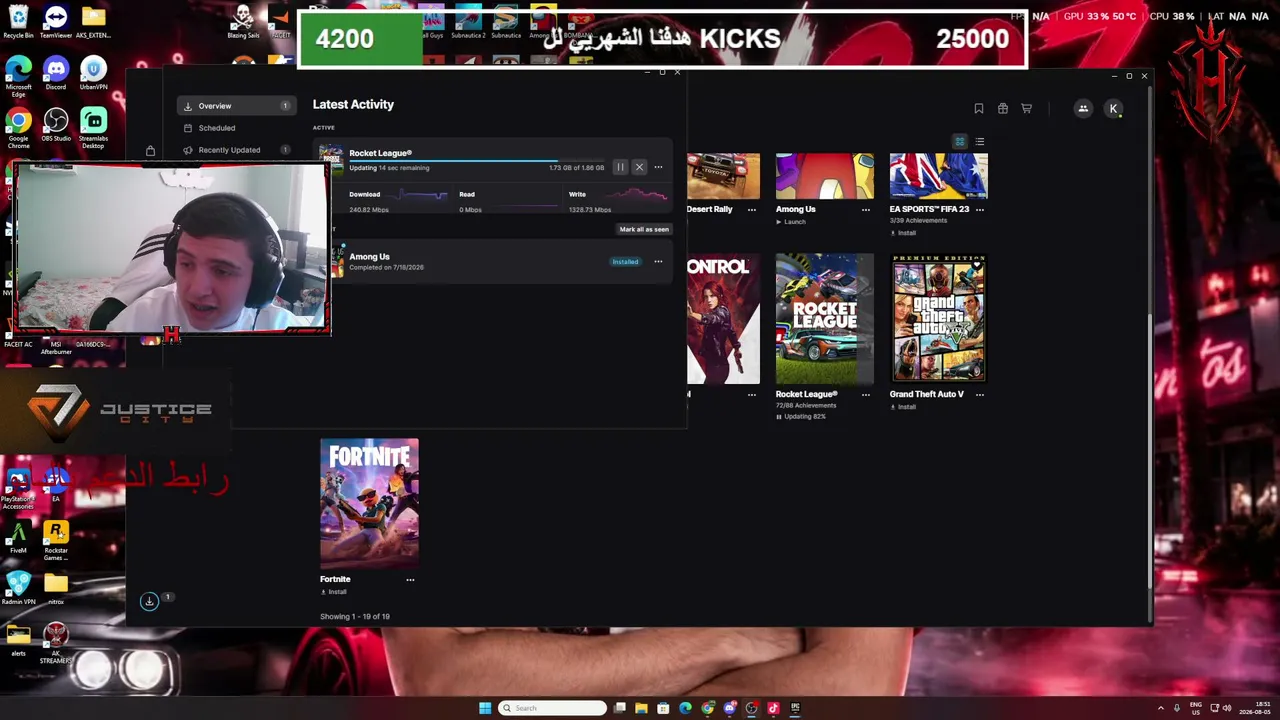Open Epic Games Launcher taskbar icon
This screenshot has width=1280, height=720.
[x=795, y=708]
